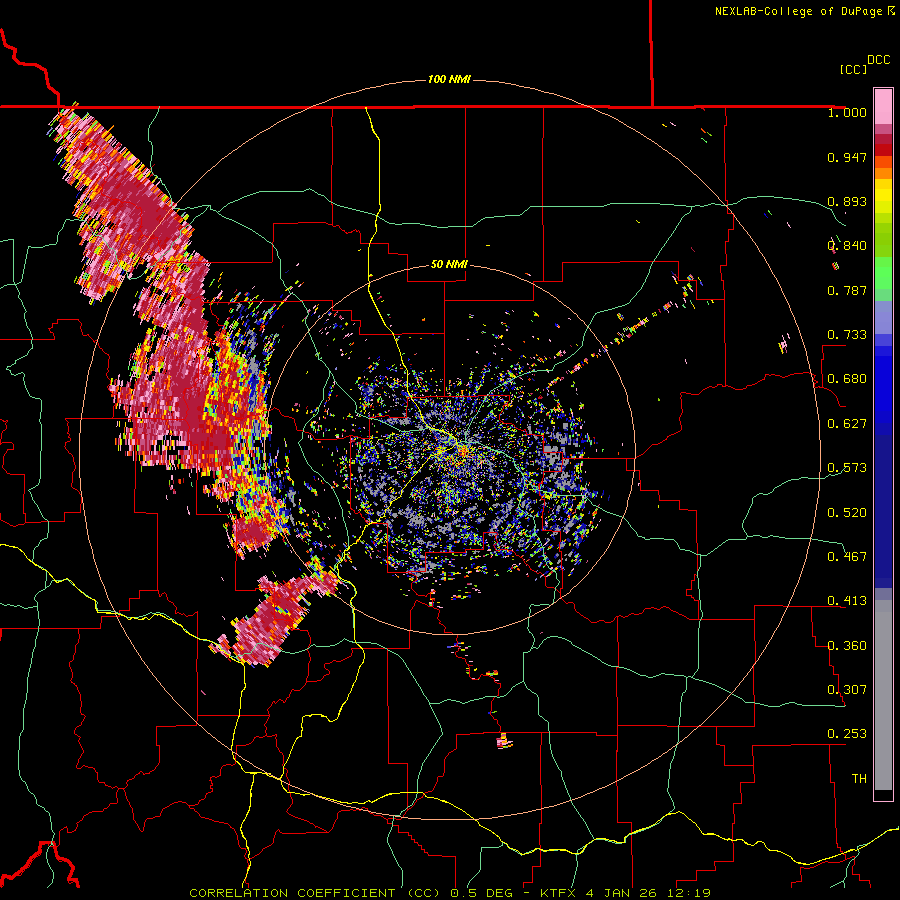Image resolution: width=900 pixels, height=900 pixels.
Task: Click the TH threshold label
Action: (859, 779)
